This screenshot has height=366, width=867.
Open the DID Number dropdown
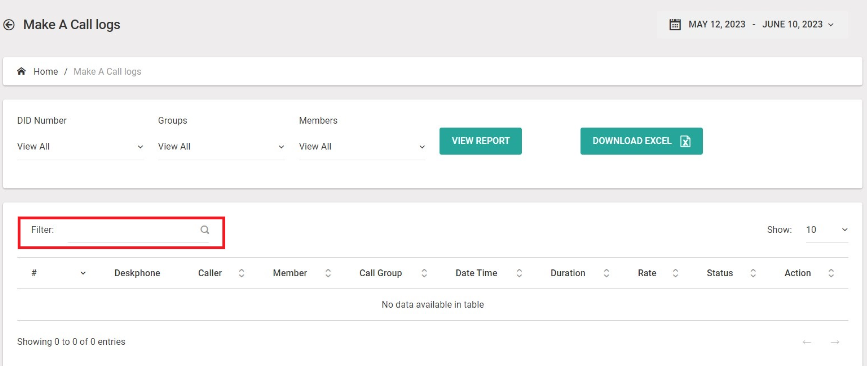[81, 147]
